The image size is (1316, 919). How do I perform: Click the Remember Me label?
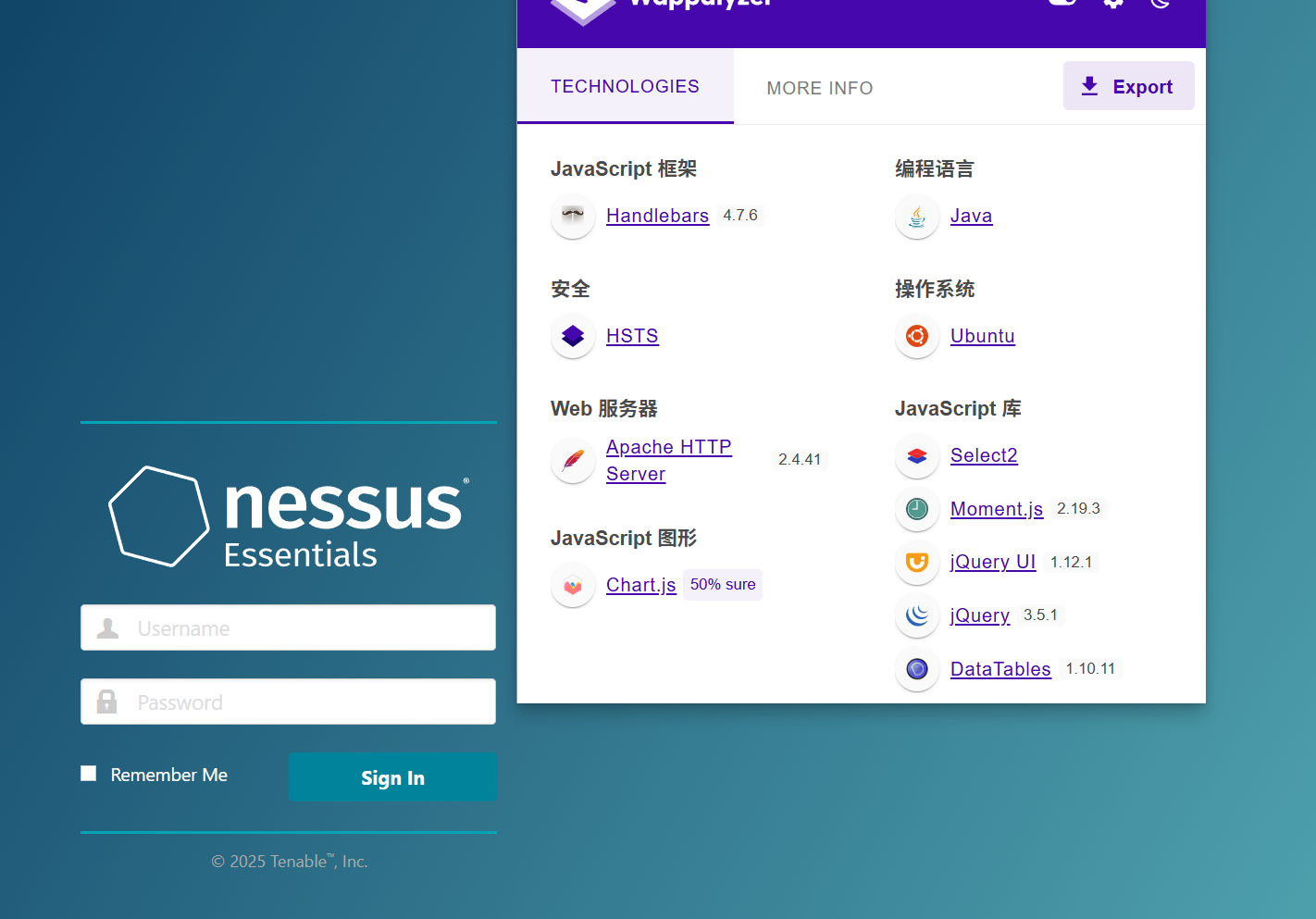[169, 775]
